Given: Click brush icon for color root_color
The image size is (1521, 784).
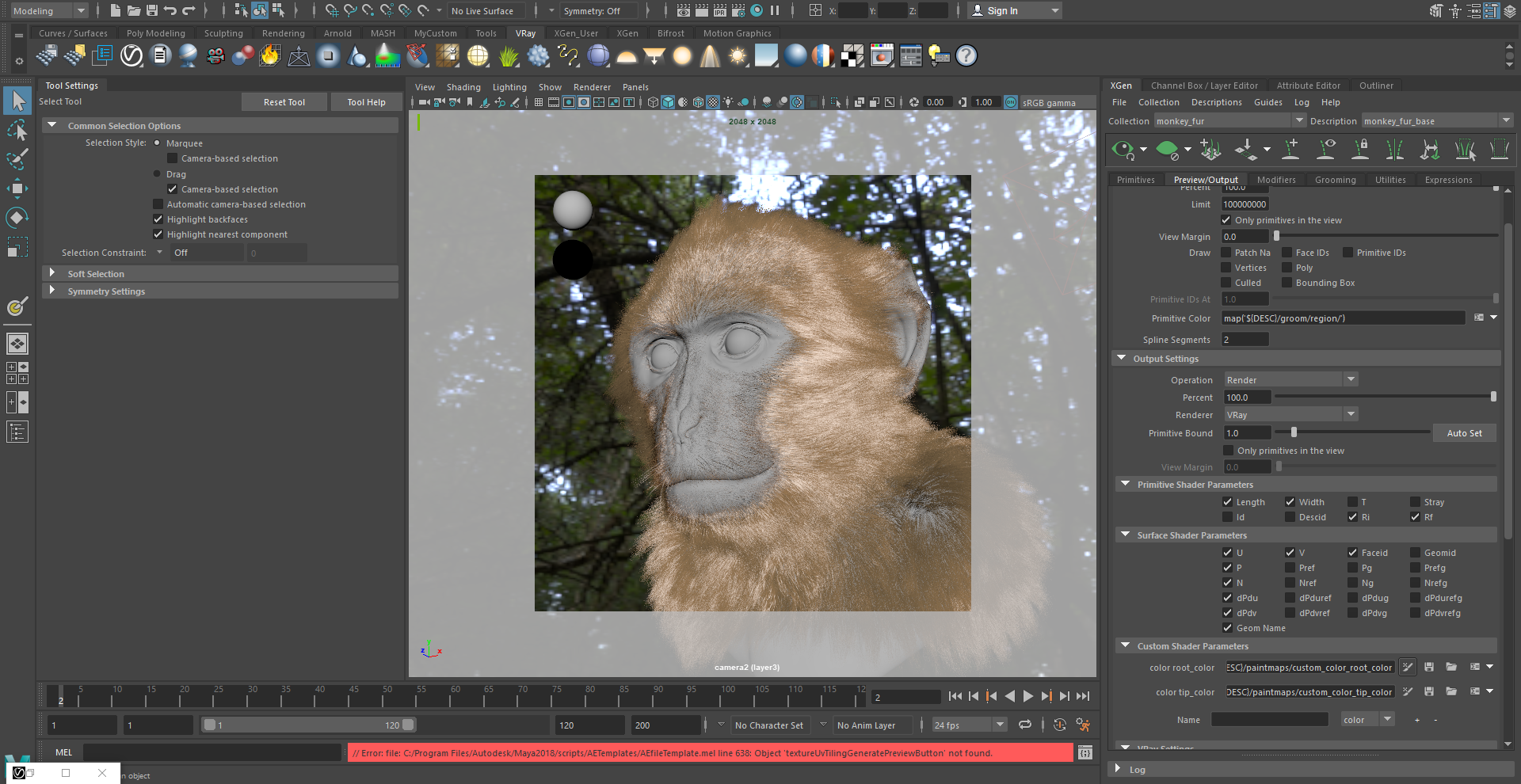Looking at the screenshot, I should (1408, 667).
